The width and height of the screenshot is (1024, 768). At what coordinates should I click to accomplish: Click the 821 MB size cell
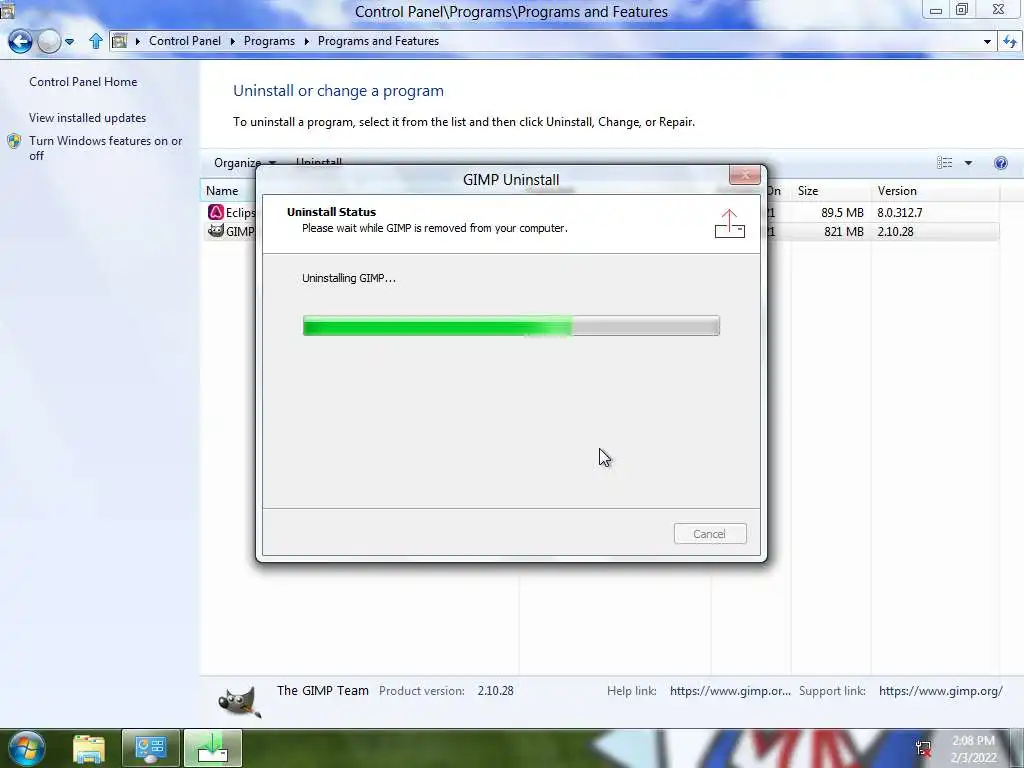[x=843, y=231]
